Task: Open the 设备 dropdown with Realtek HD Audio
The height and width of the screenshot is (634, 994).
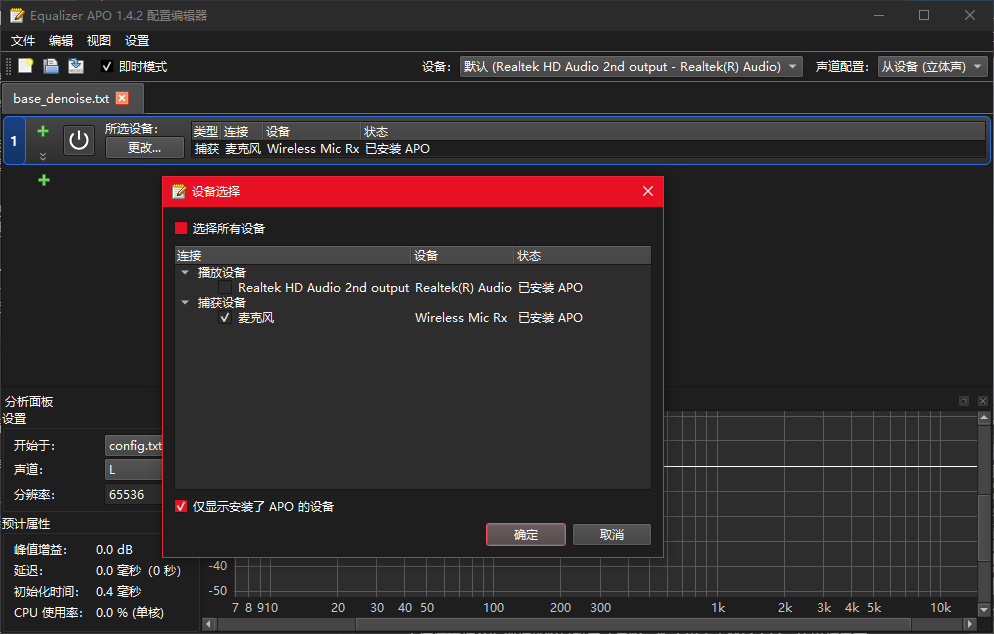Action: 631,67
